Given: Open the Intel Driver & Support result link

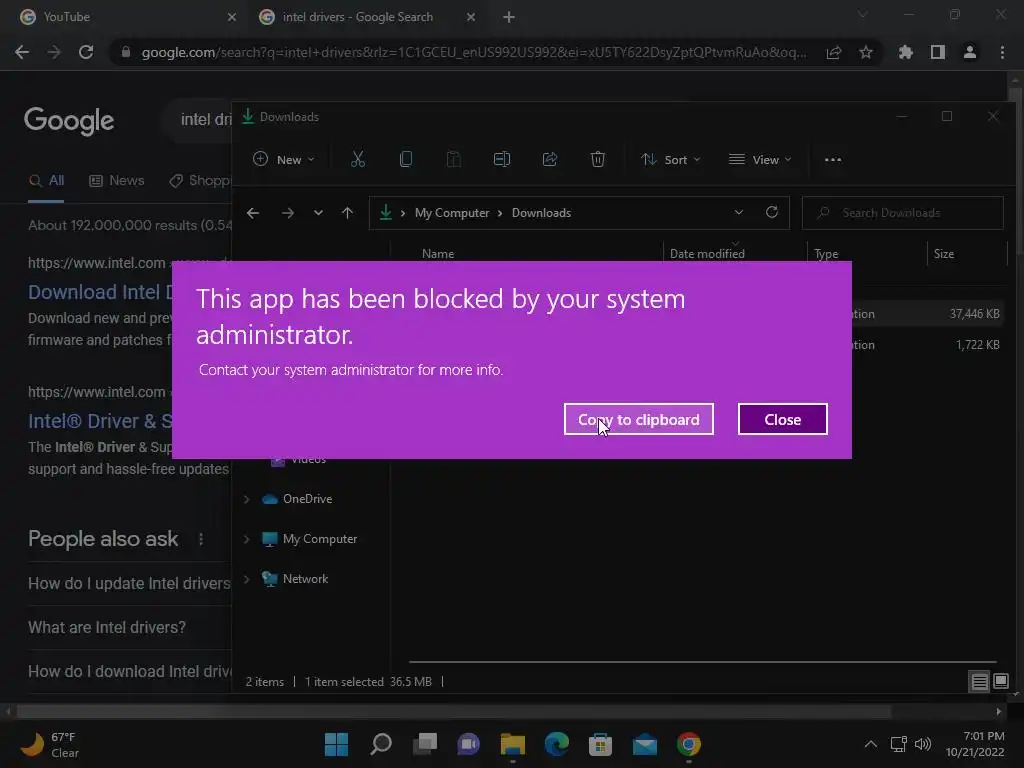Looking at the screenshot, I should coord(100,421).
